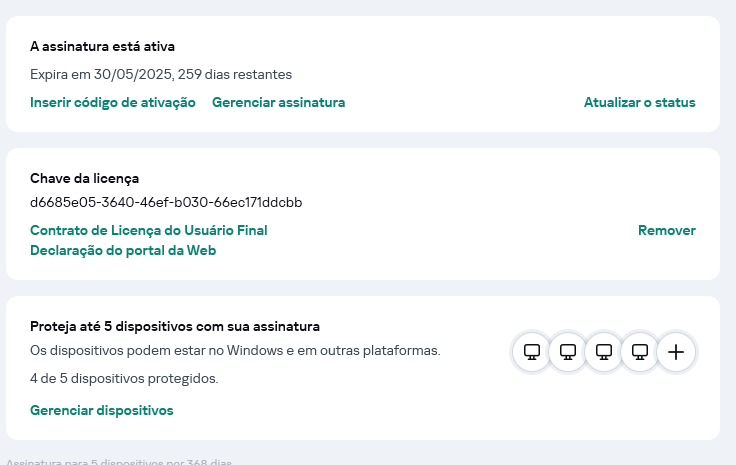Click the subscription expiry date text
The width and height of the screenshot is (736, 465).
coord(161,74)
